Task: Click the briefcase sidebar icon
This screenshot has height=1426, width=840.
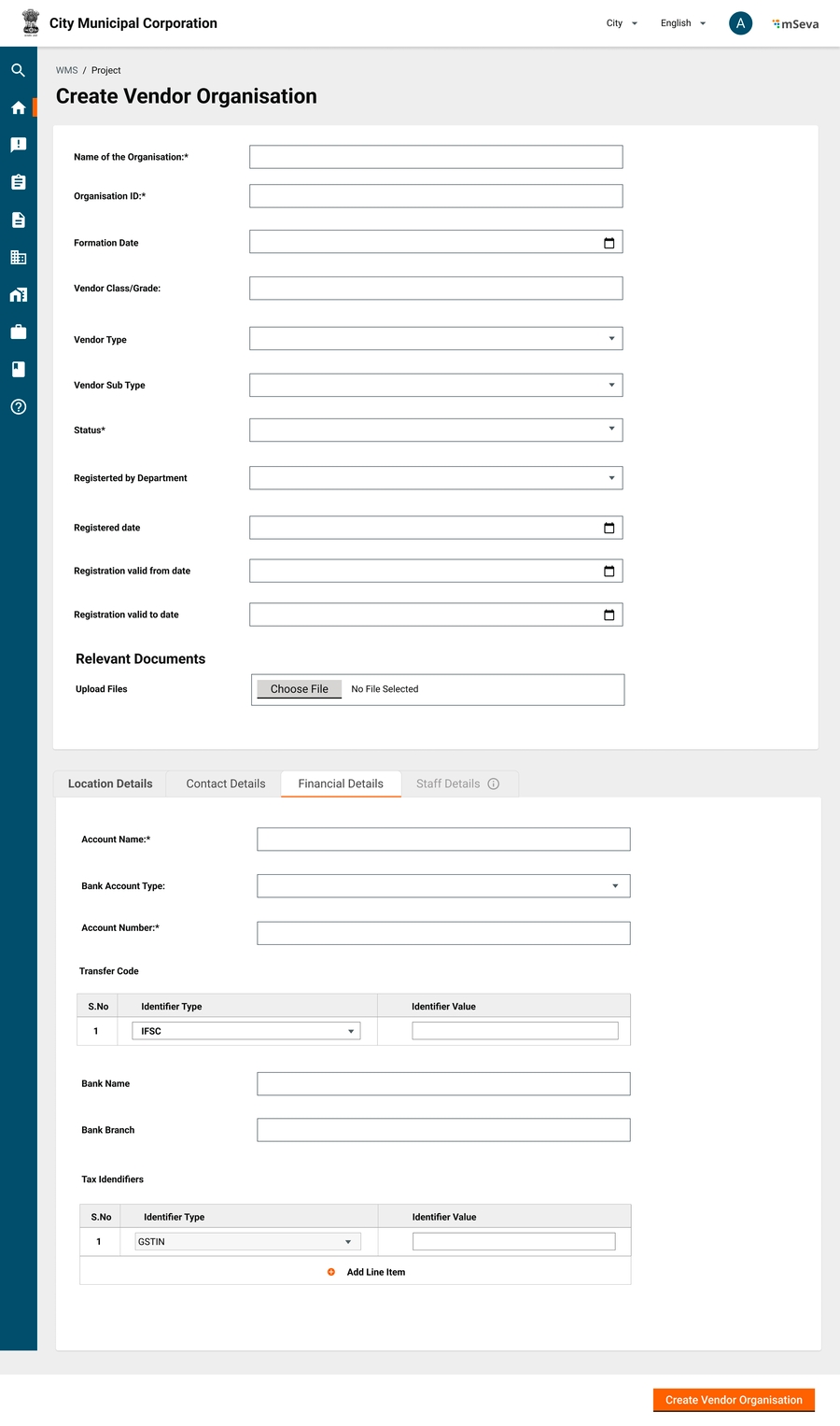Action: click(18, 332)
